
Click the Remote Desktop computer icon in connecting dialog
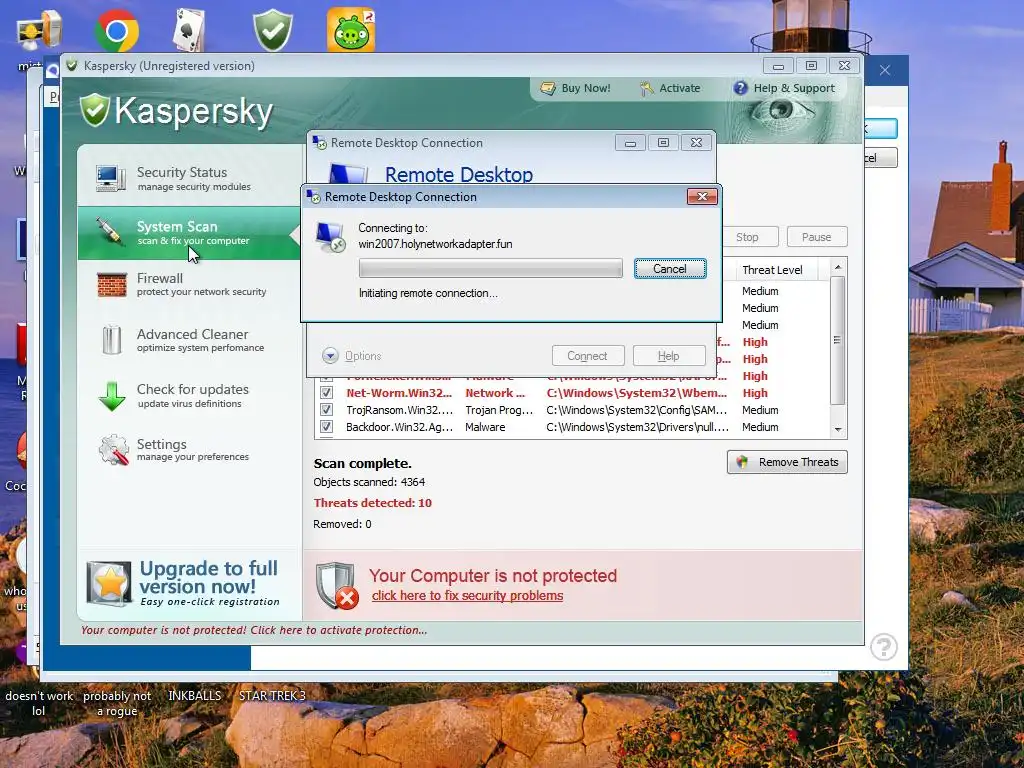330,237
